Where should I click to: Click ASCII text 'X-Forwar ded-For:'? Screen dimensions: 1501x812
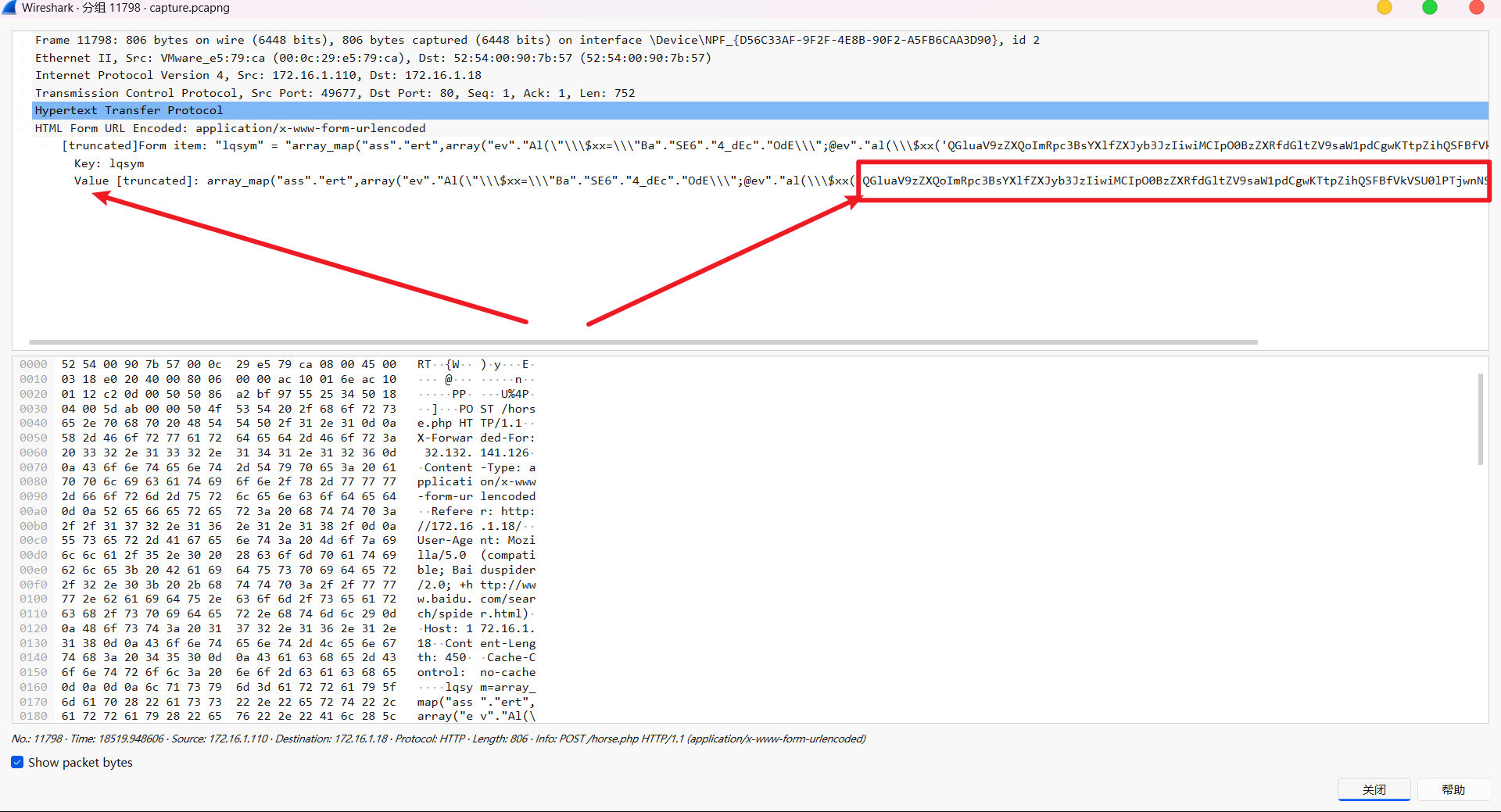click(x=476, y=438)
